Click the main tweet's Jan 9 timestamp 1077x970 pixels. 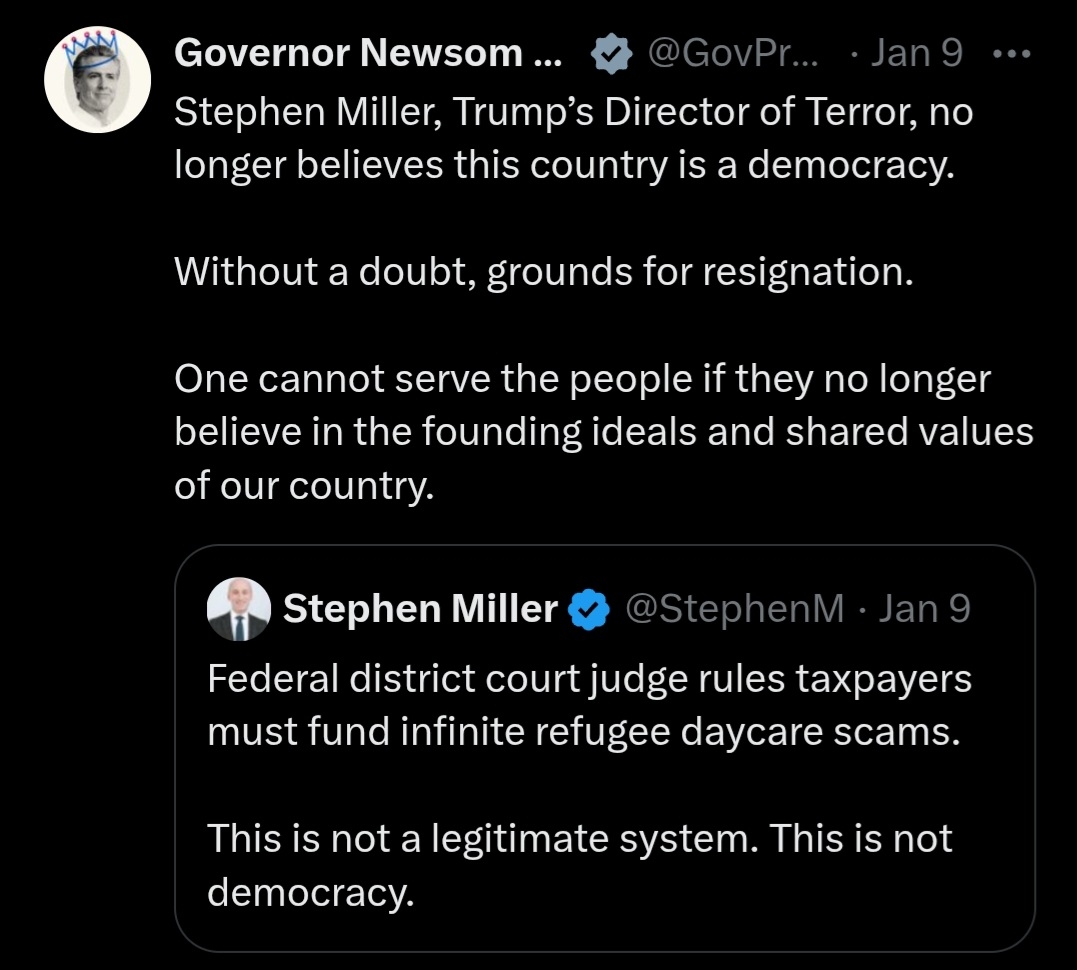[916, 53]
